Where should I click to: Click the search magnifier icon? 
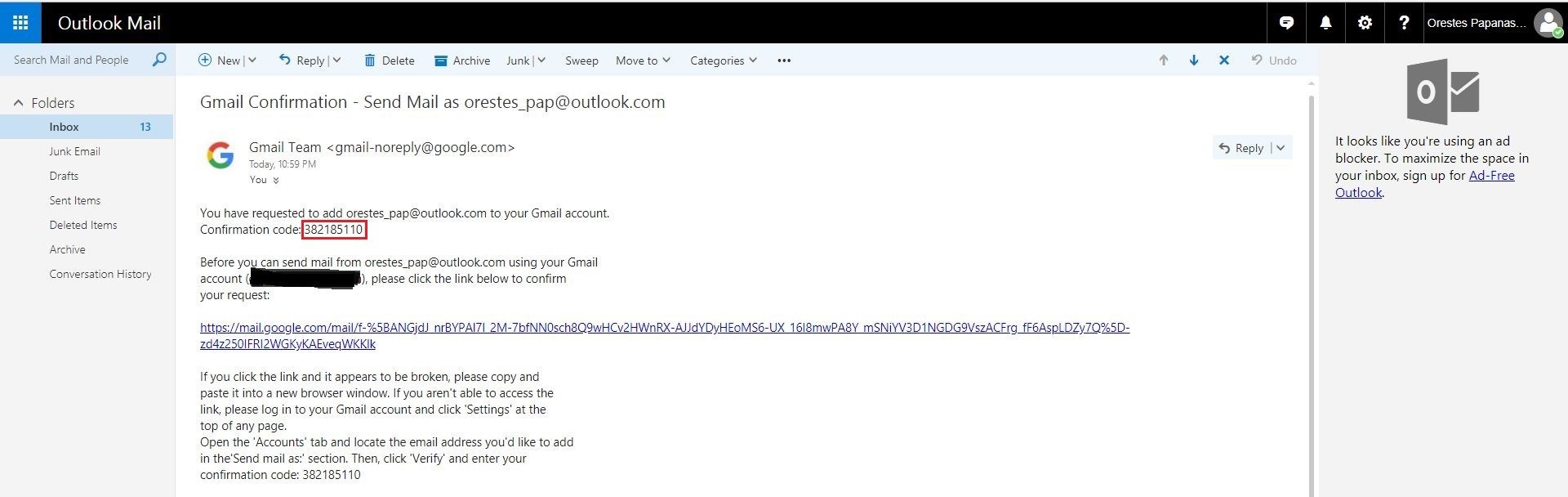[159, 60]
